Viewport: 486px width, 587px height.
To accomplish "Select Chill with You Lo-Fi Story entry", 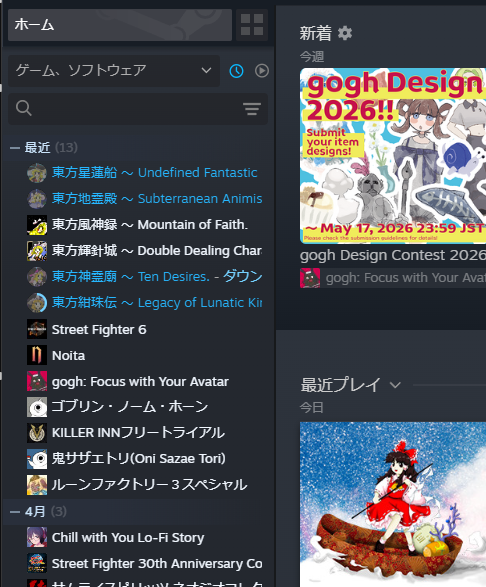I will pos(128,538).
